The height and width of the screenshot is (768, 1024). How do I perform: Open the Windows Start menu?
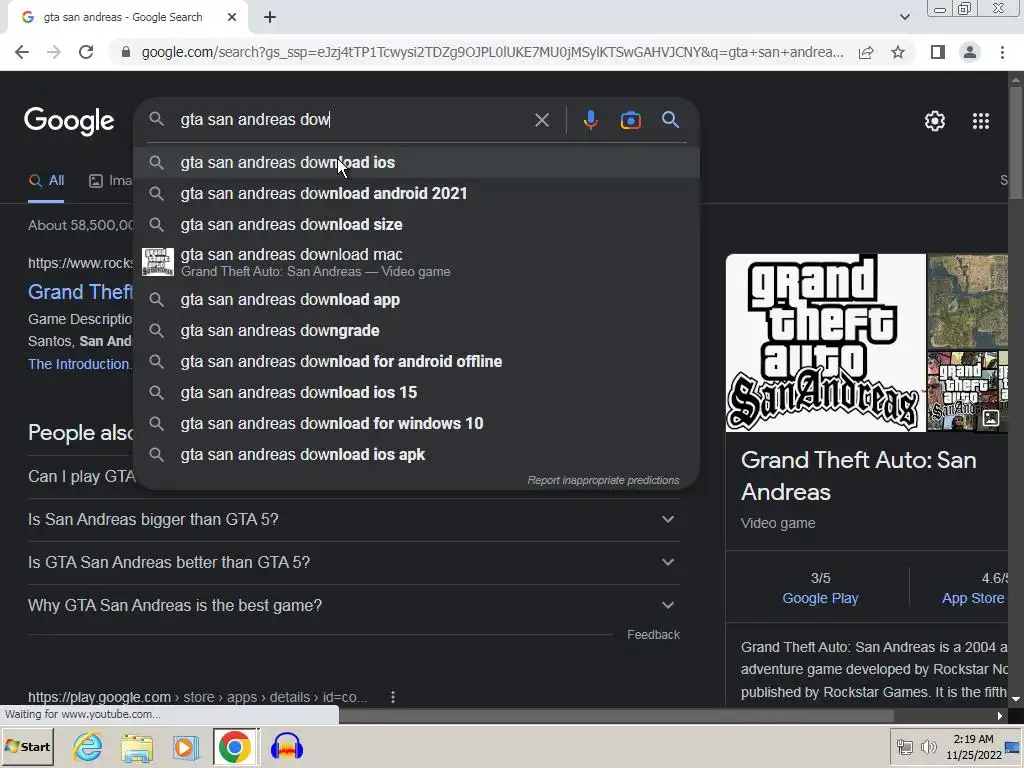click(27, 747)
